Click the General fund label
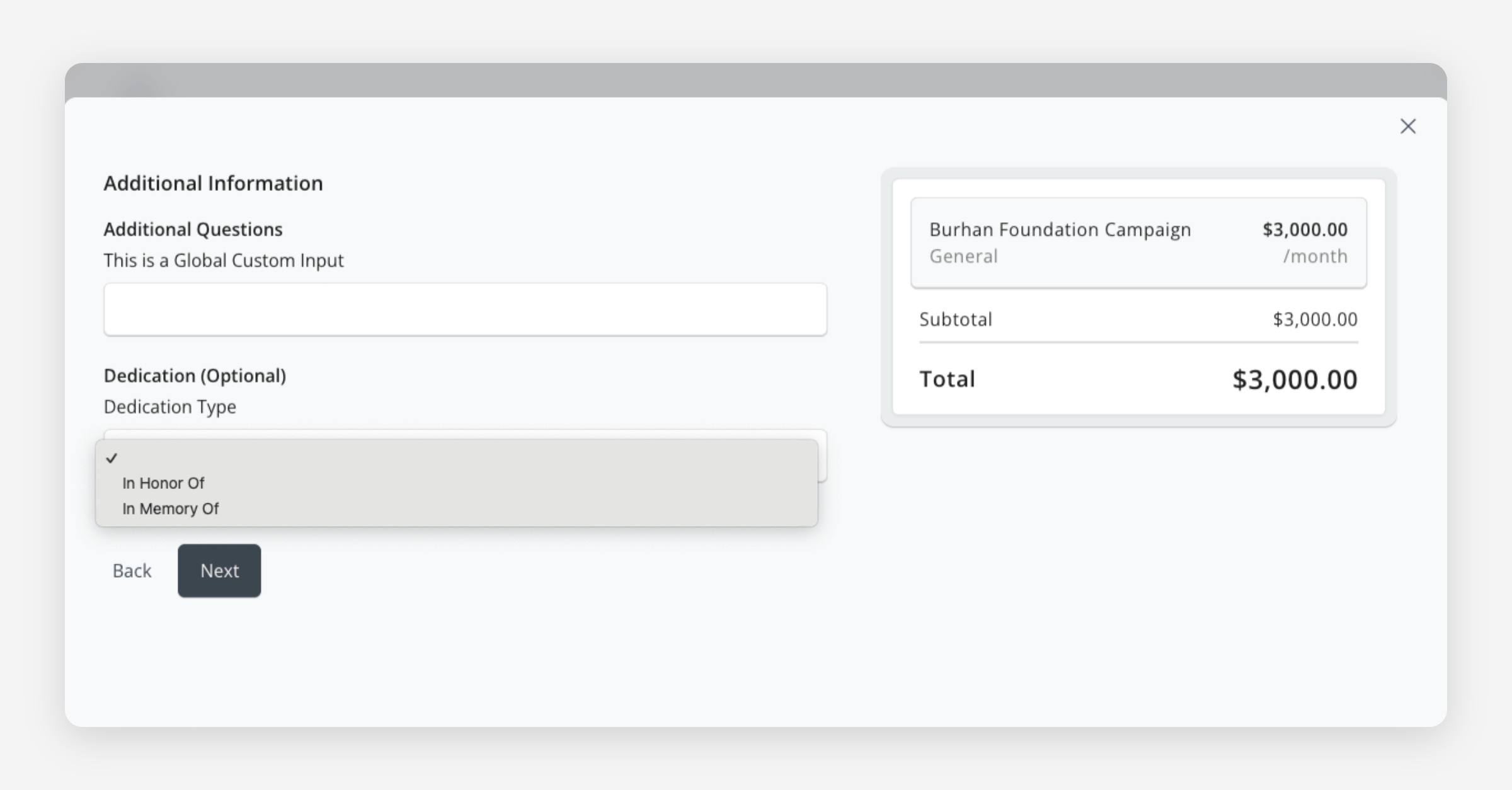1512x790 pixels. (963, 256)
